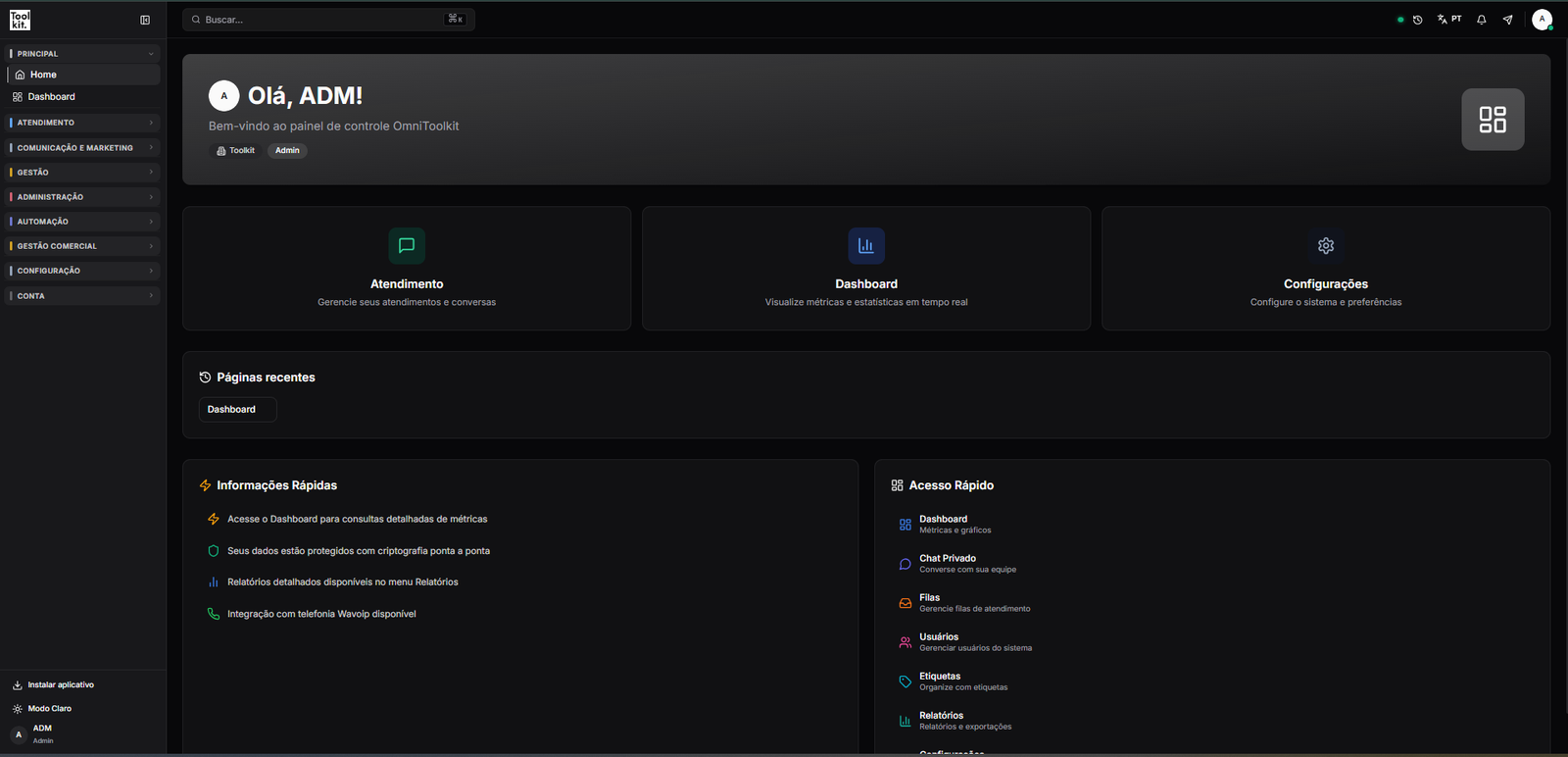Expand Conta sidebar section

click(82, 295)
